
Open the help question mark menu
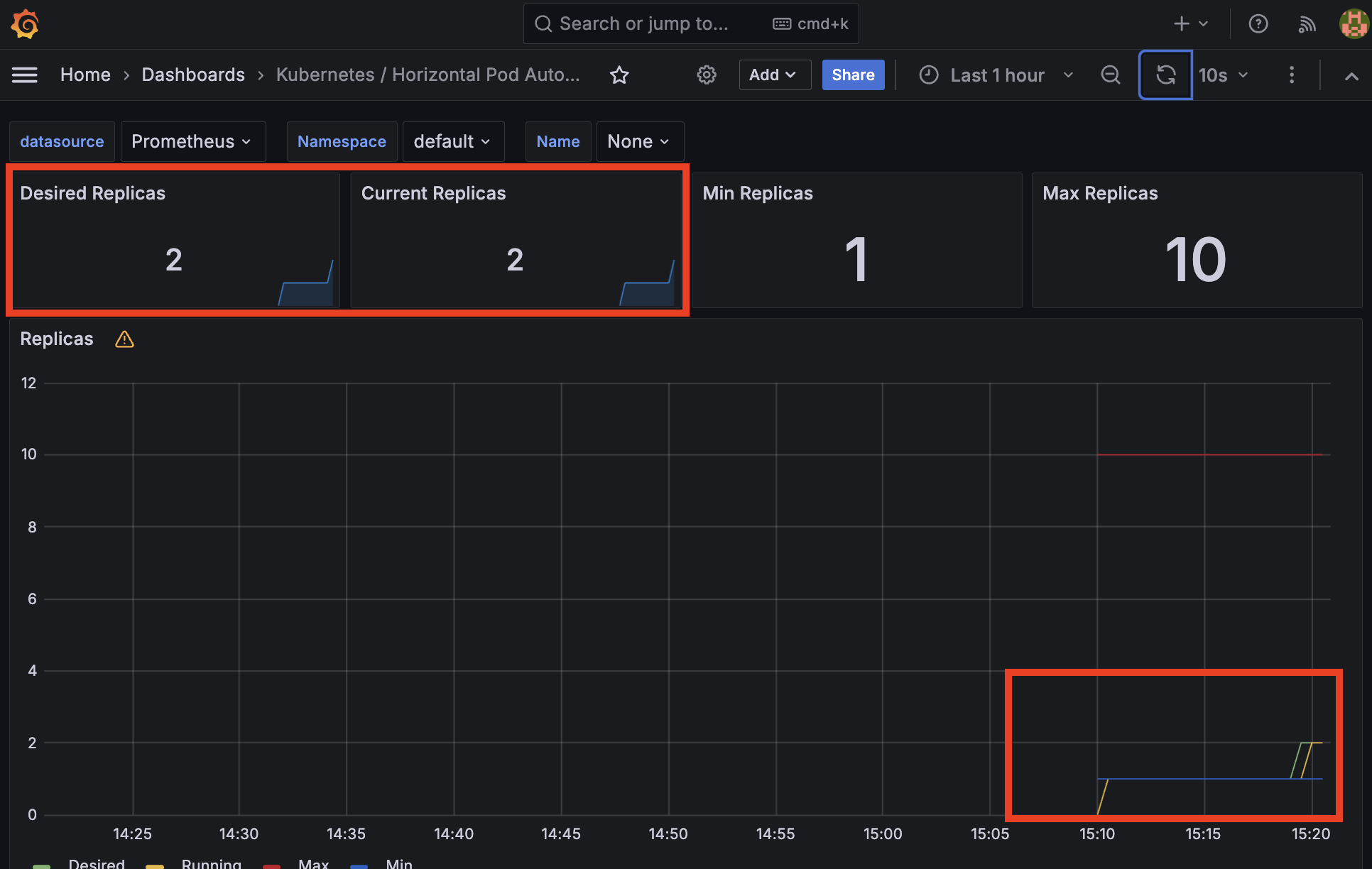click(x=1258, y=24)
